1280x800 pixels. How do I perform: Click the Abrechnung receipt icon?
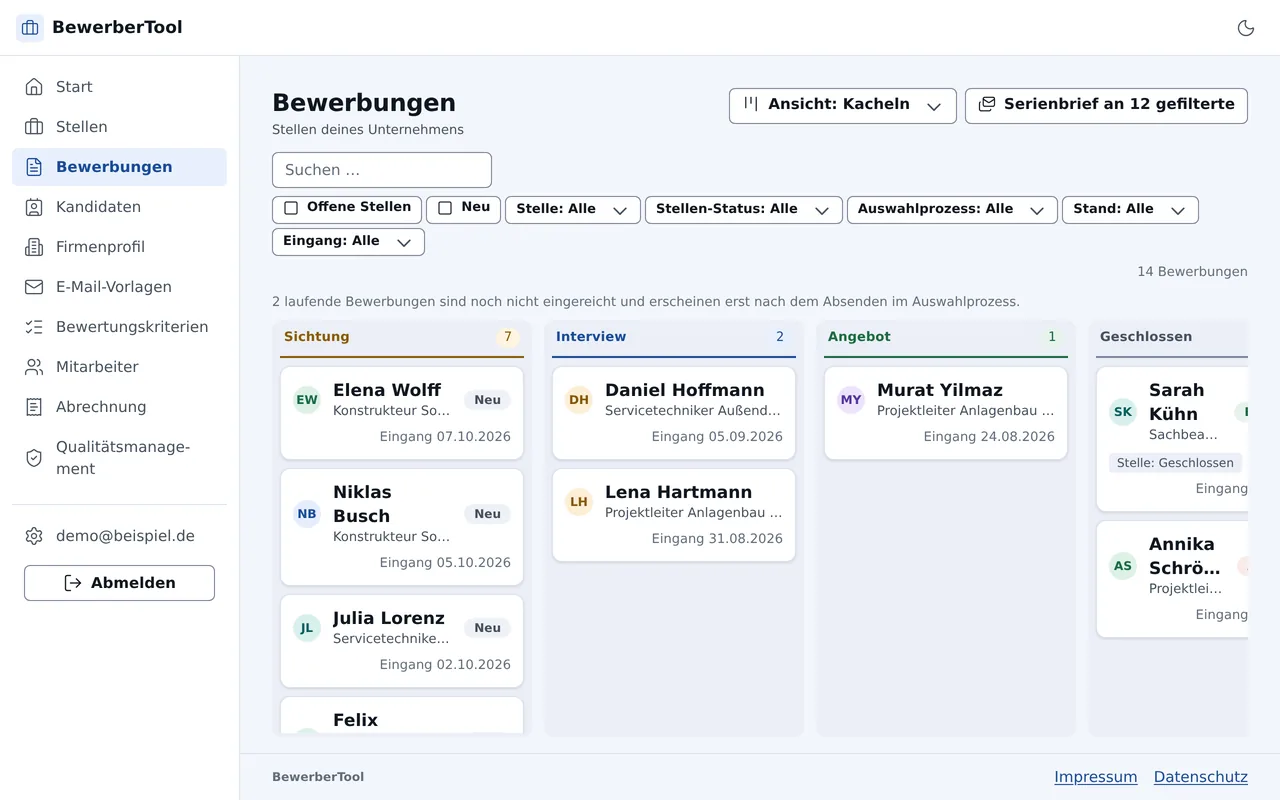click(34, 407)
